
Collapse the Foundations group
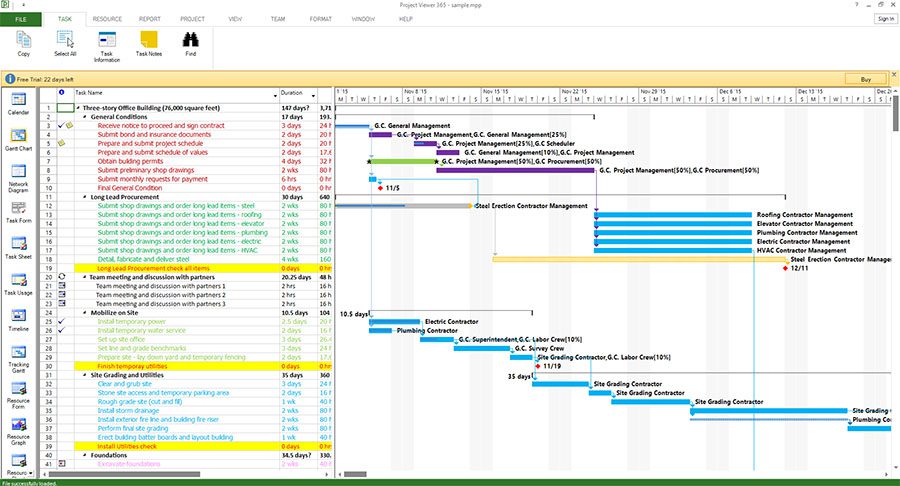tap(86, 455)
